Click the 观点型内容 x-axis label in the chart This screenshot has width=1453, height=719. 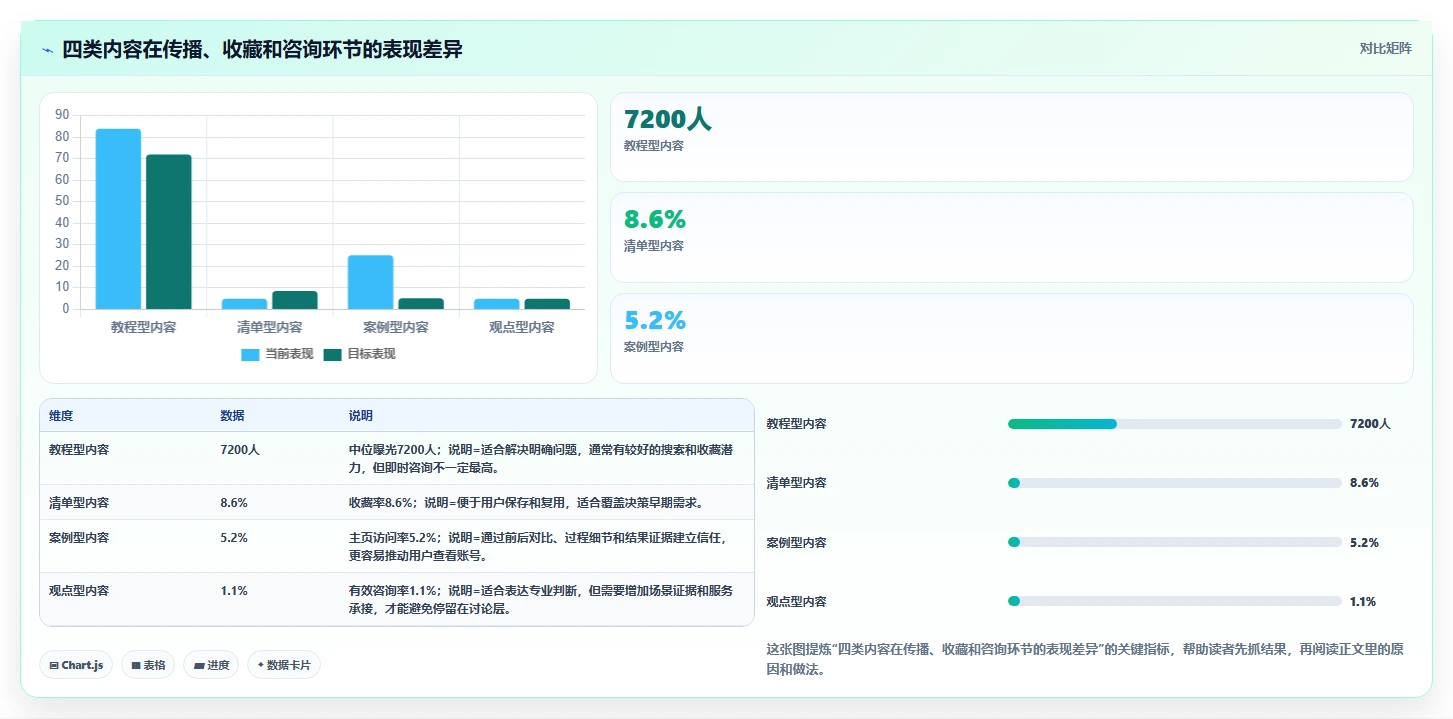(x=522, y=327)
